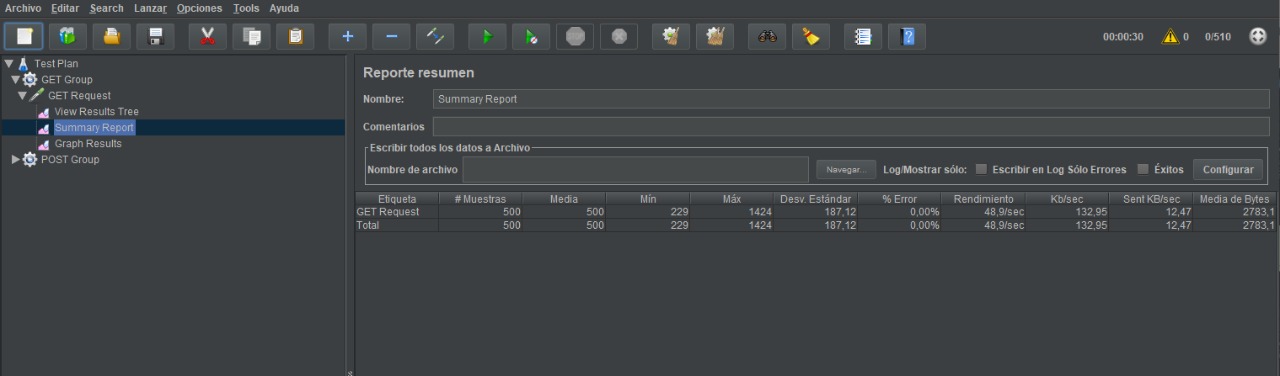Start test without pauses icon
Viewport: 1280px width, 376px height.
click(x=531, y=36)
